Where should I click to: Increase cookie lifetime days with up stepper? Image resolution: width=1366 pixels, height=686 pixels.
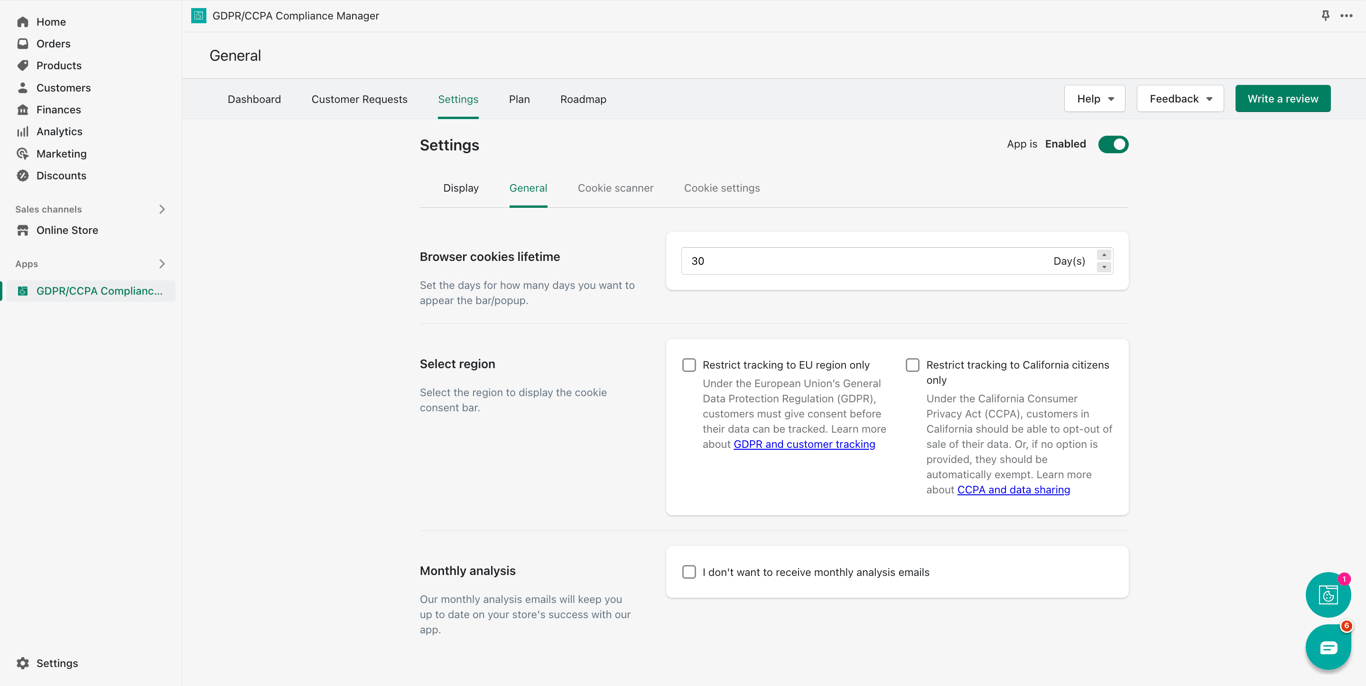click(1104, 255)
